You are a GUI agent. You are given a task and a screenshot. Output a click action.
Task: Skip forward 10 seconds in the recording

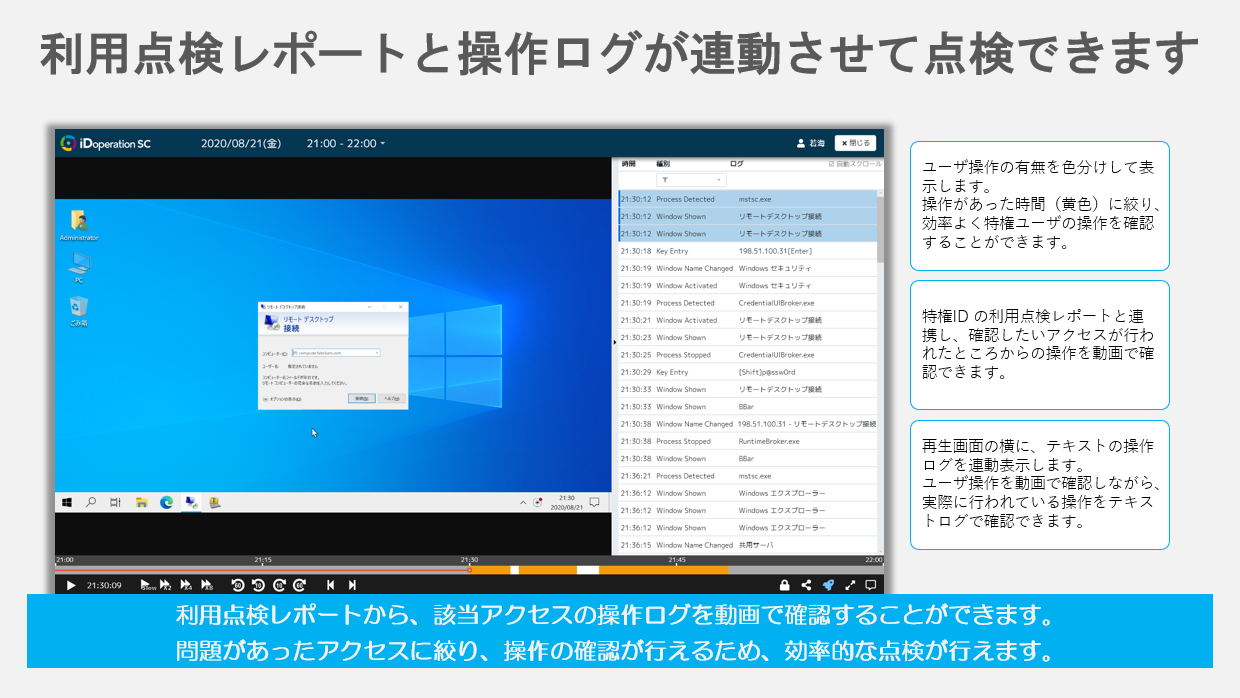(280, 585)
